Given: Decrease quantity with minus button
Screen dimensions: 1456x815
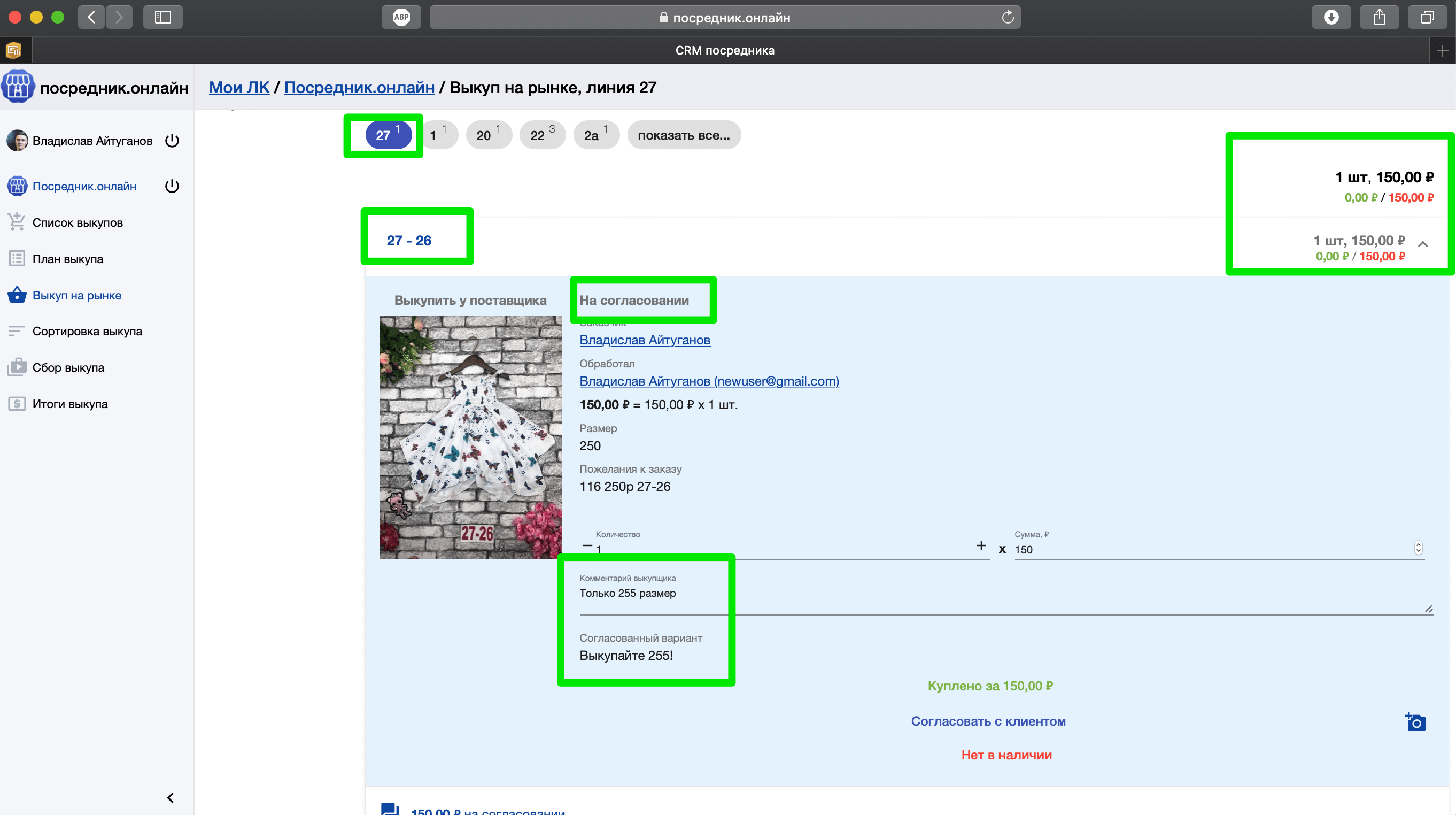Looking at the screenshot, I should click(587, 546).
